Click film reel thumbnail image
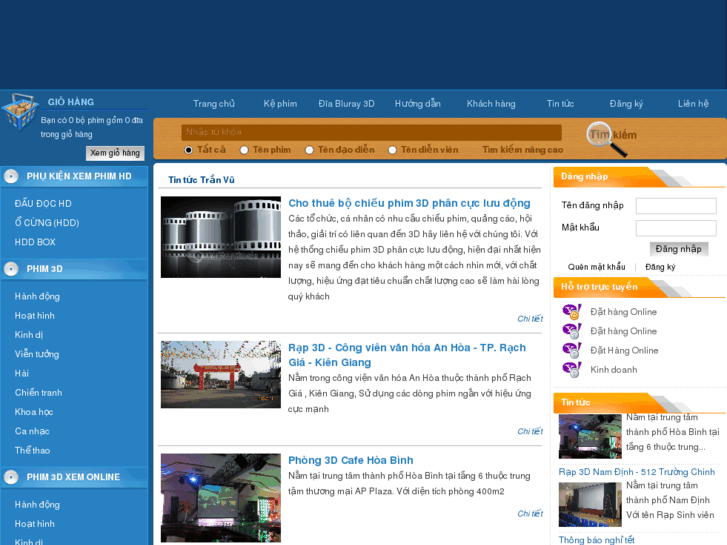This screenshot has width=727, height=545. [x=221, y=237]
